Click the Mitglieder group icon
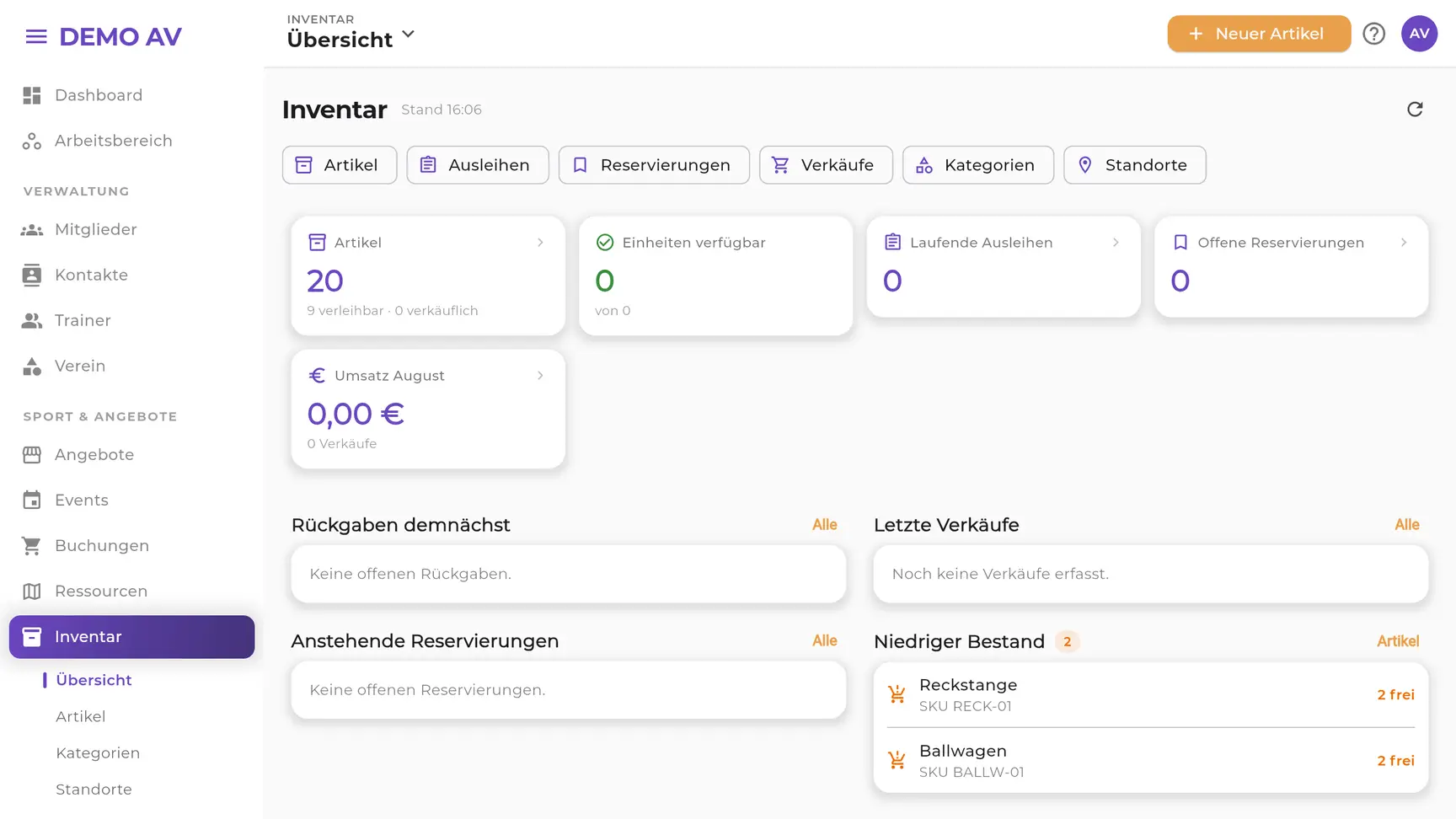The height and width of the screenshot is (819, 1456). (x=32, y=229)
